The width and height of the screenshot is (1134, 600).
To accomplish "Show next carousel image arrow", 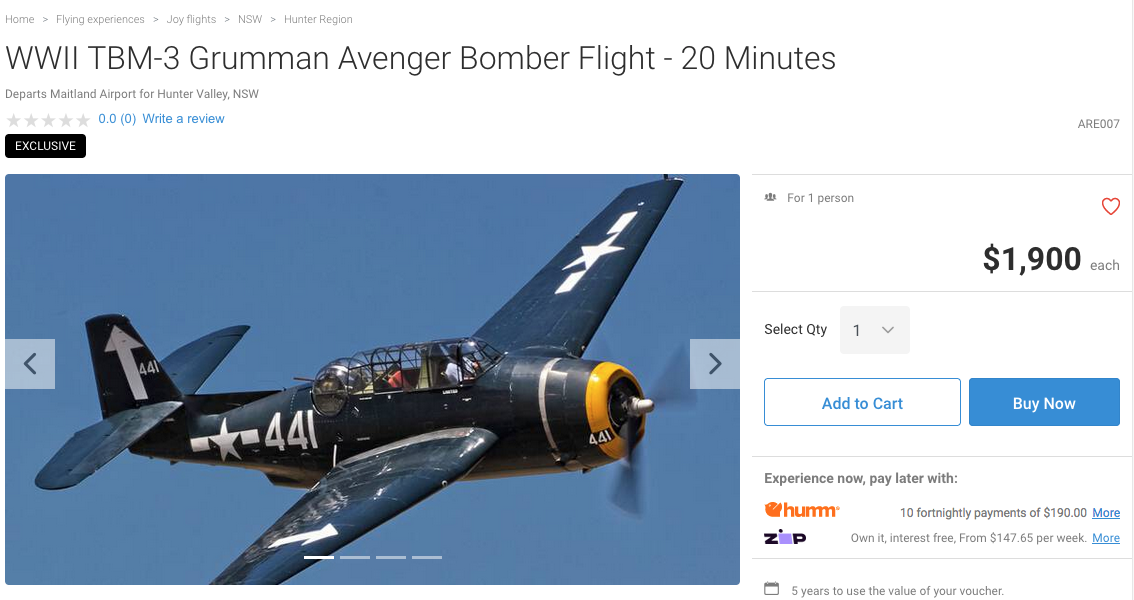I will (x=715, y=364).
